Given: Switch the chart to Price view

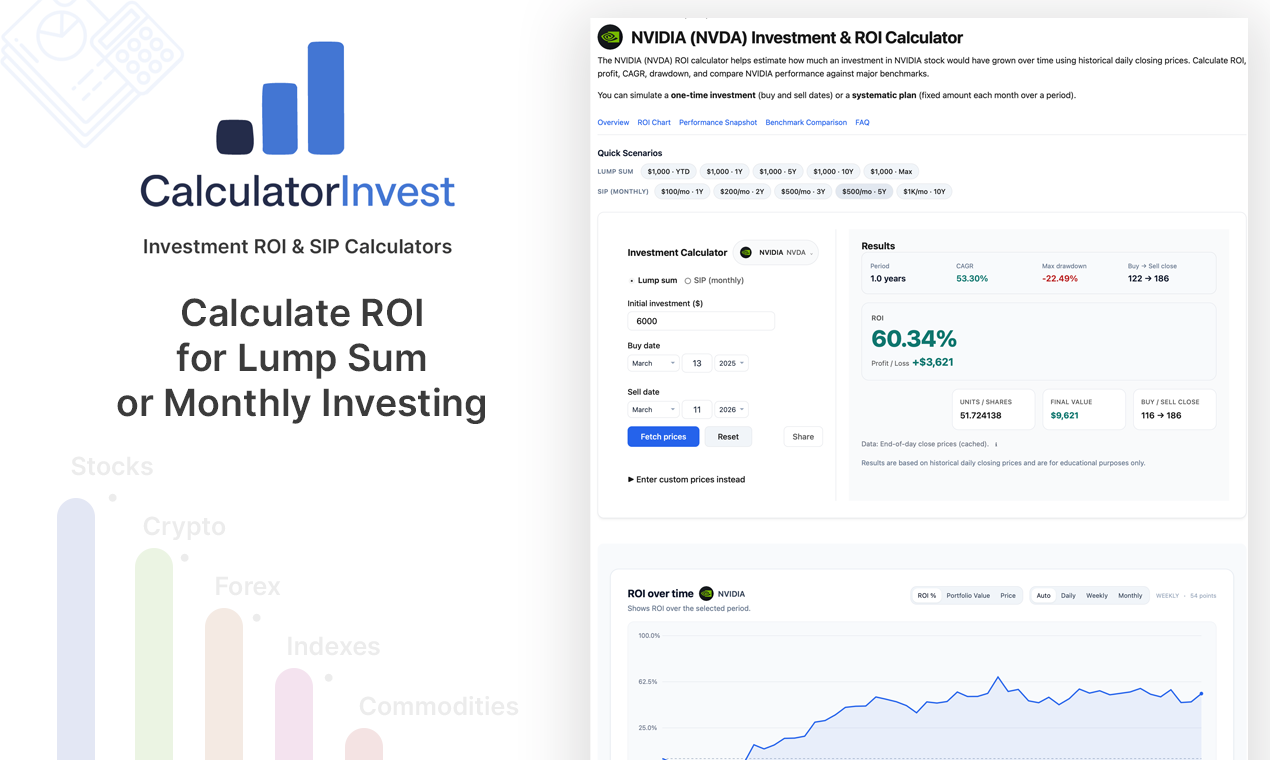Looking at the screenshot, I should [x=1008, y=595].
